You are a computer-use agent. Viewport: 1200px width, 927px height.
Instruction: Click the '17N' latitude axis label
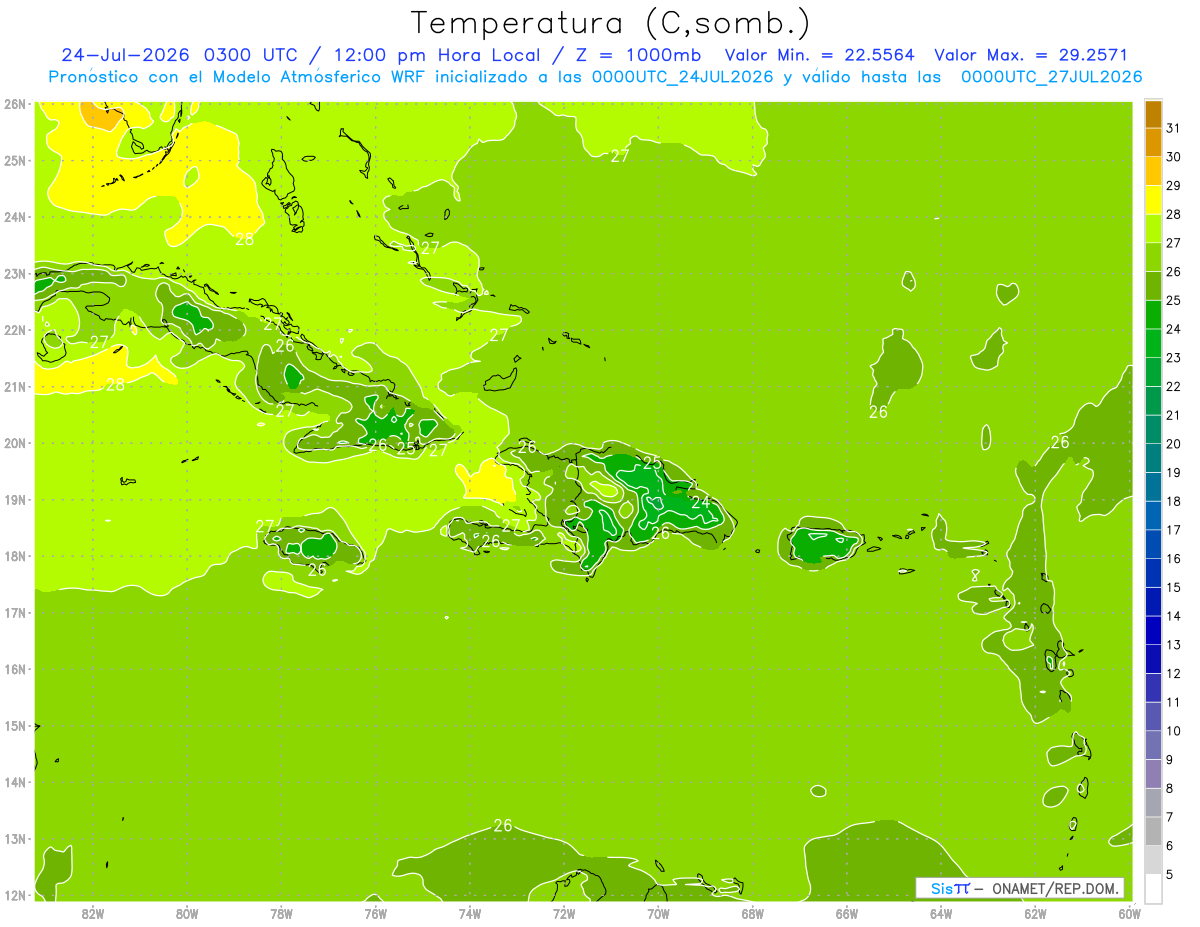coord(15,612)
